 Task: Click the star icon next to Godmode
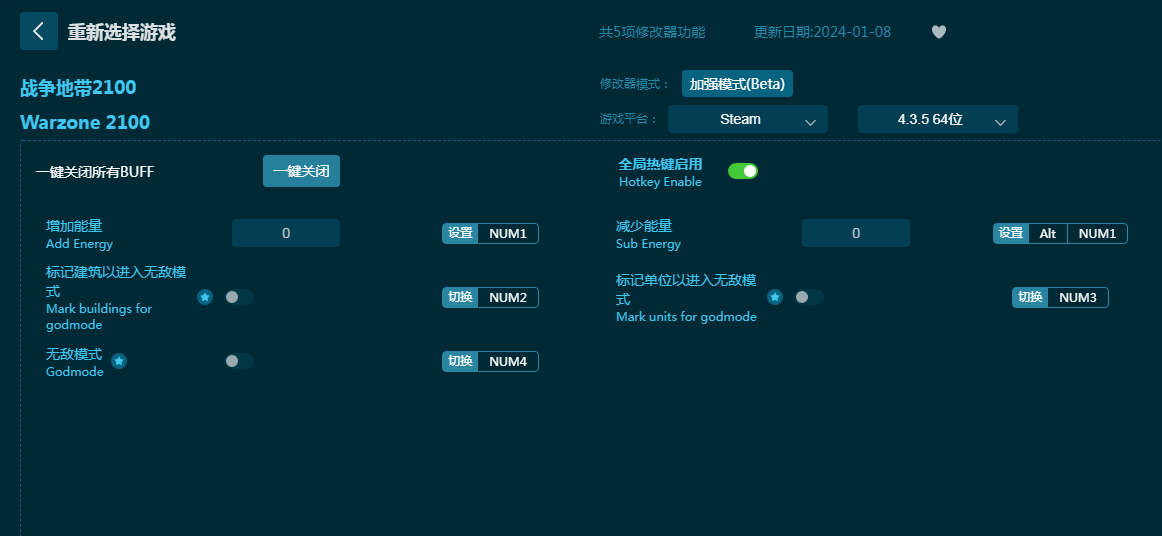click(x=119, y=361)
